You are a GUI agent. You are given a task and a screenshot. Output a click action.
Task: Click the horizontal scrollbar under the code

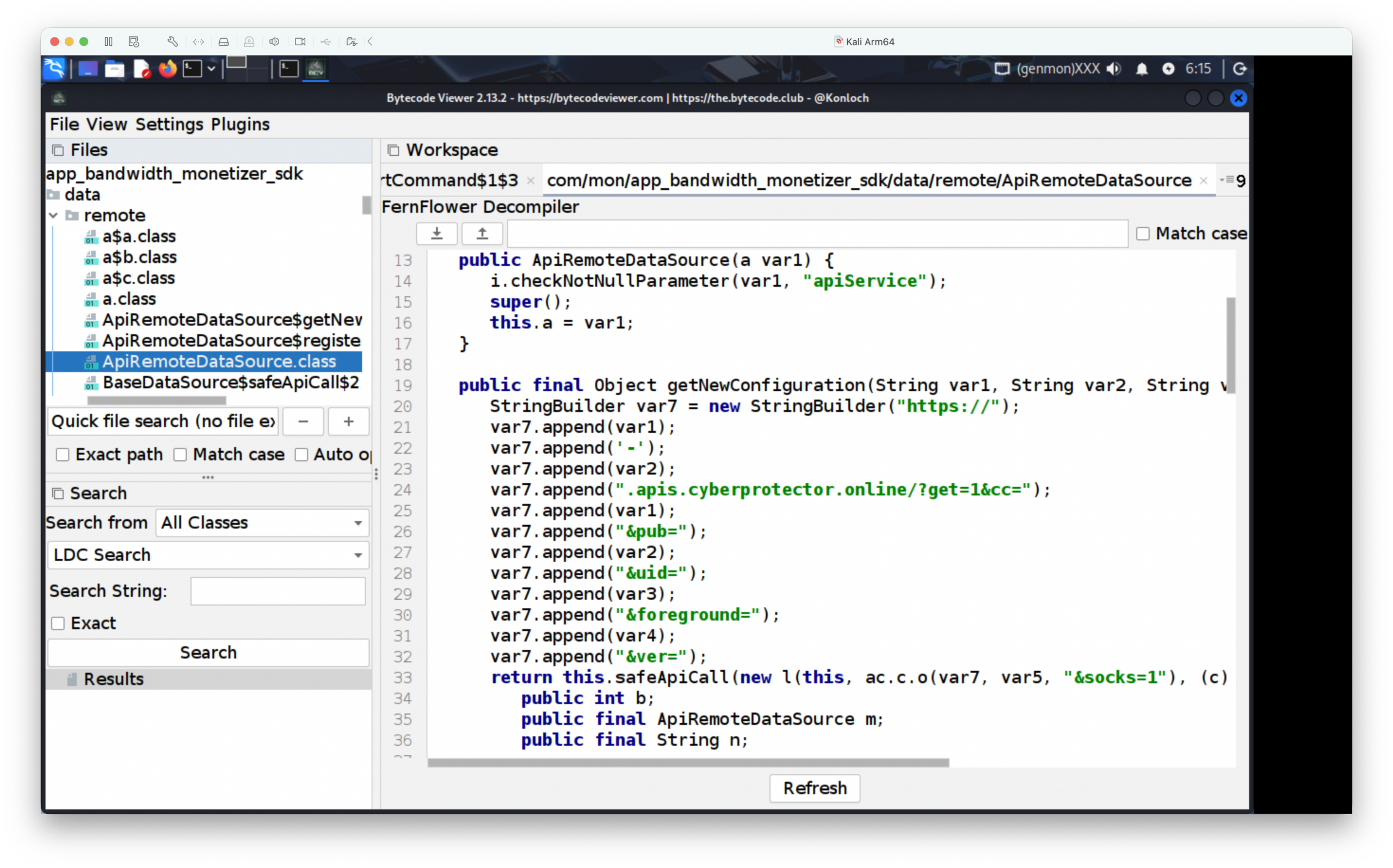point(688,762)
